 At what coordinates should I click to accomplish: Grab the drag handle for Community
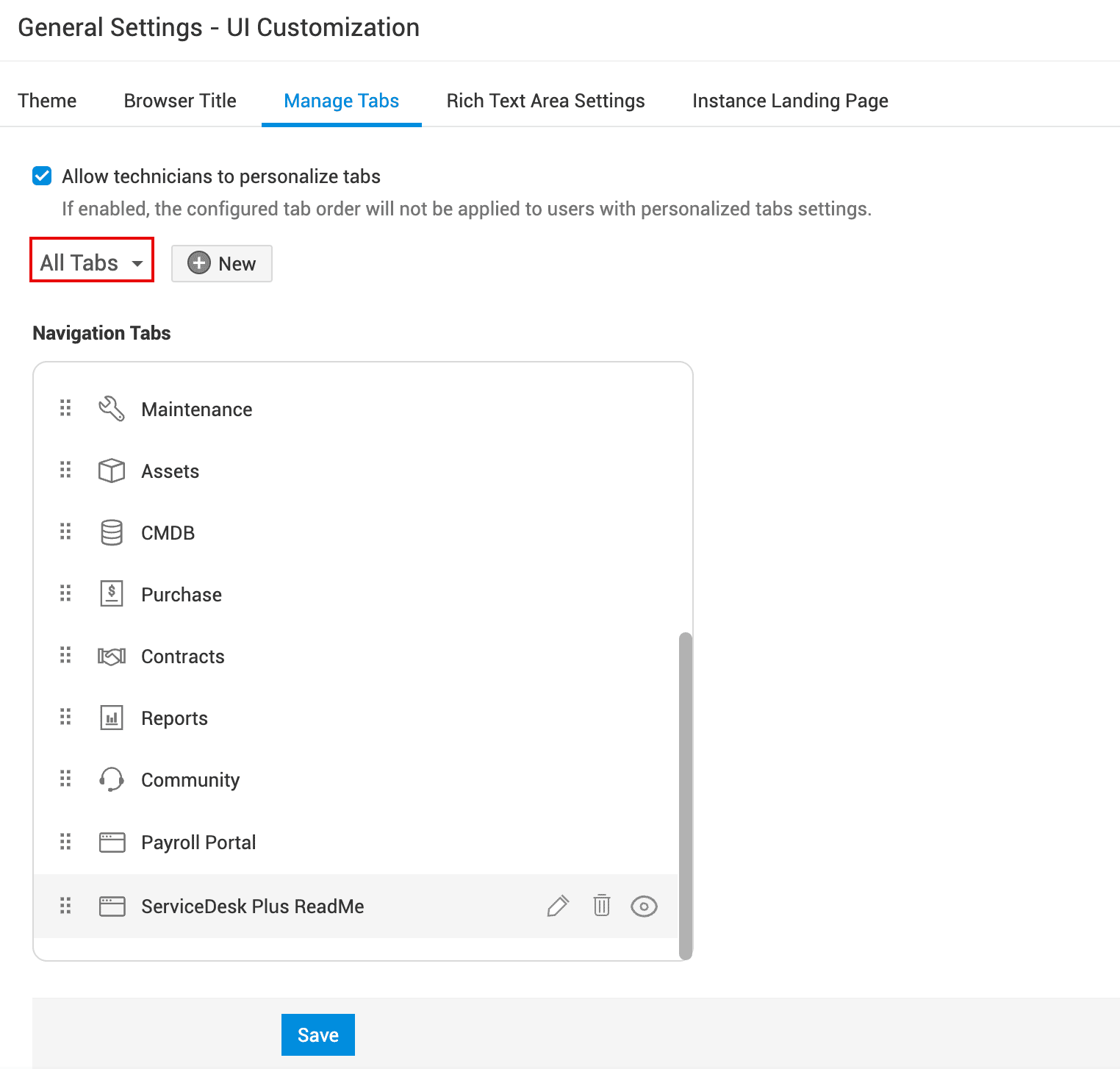click(65, 779)
